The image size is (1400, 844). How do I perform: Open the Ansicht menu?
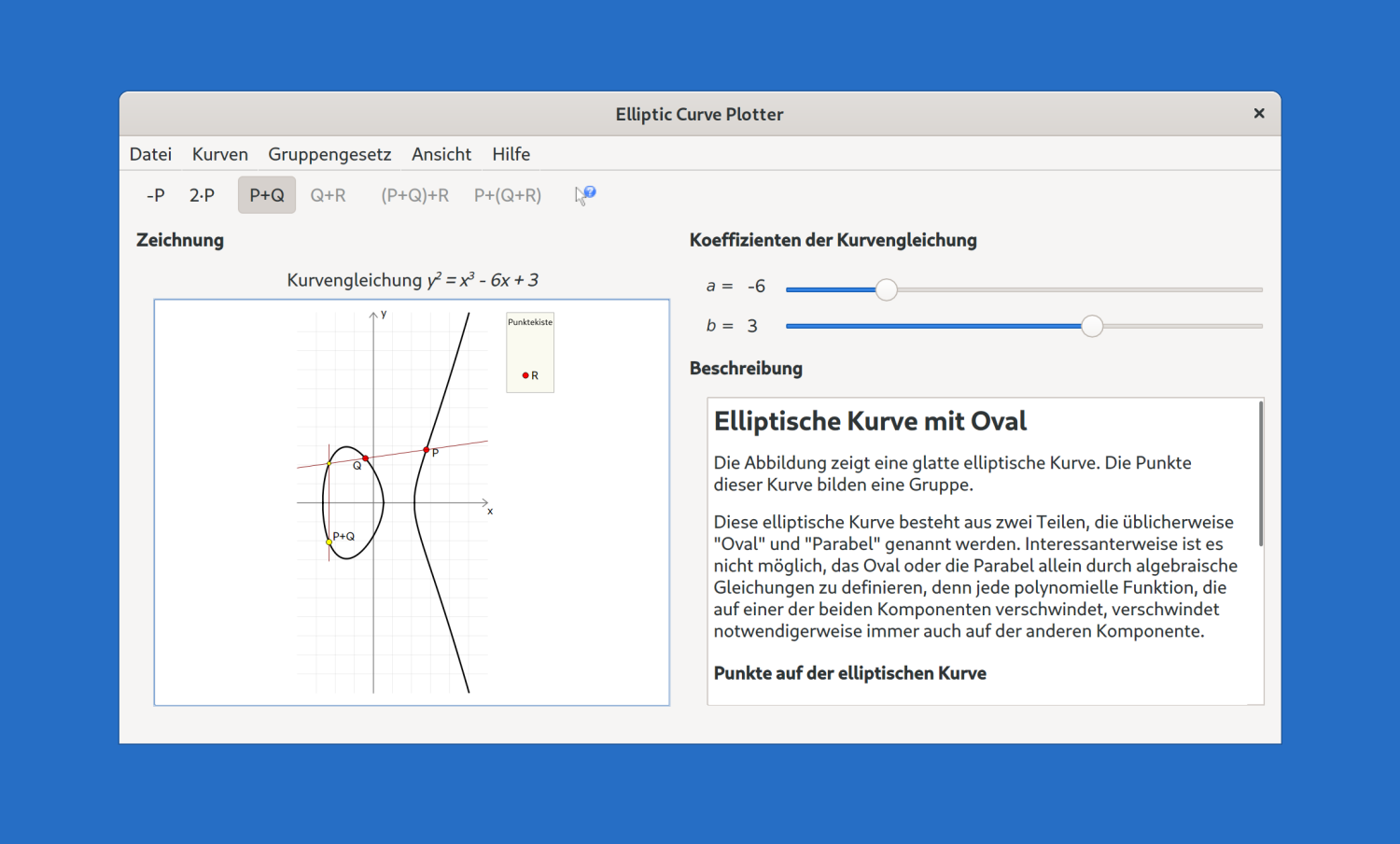coord(441,154)
